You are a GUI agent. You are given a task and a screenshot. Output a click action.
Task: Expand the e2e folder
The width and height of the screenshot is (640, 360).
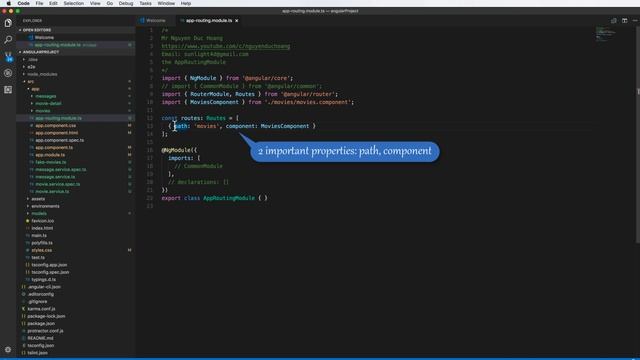tap(31, 67)
